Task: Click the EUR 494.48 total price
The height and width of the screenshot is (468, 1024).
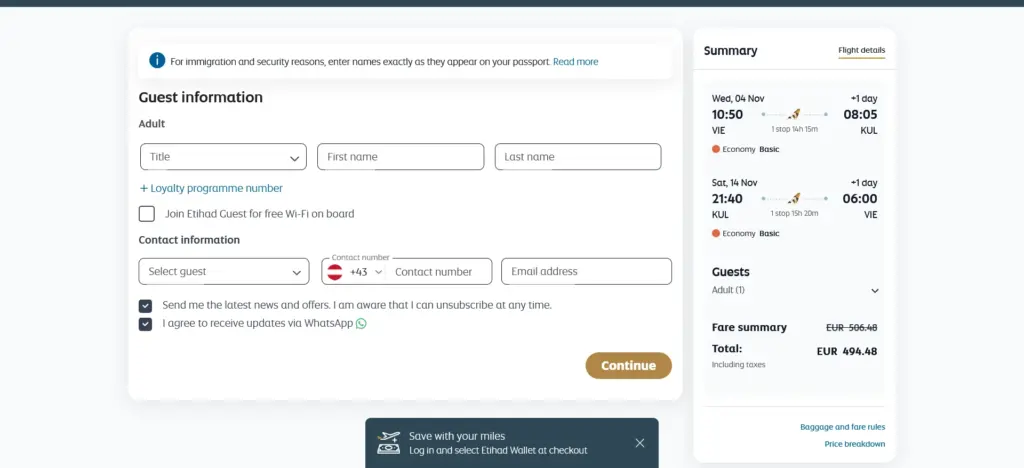Action: click(847, 351)
